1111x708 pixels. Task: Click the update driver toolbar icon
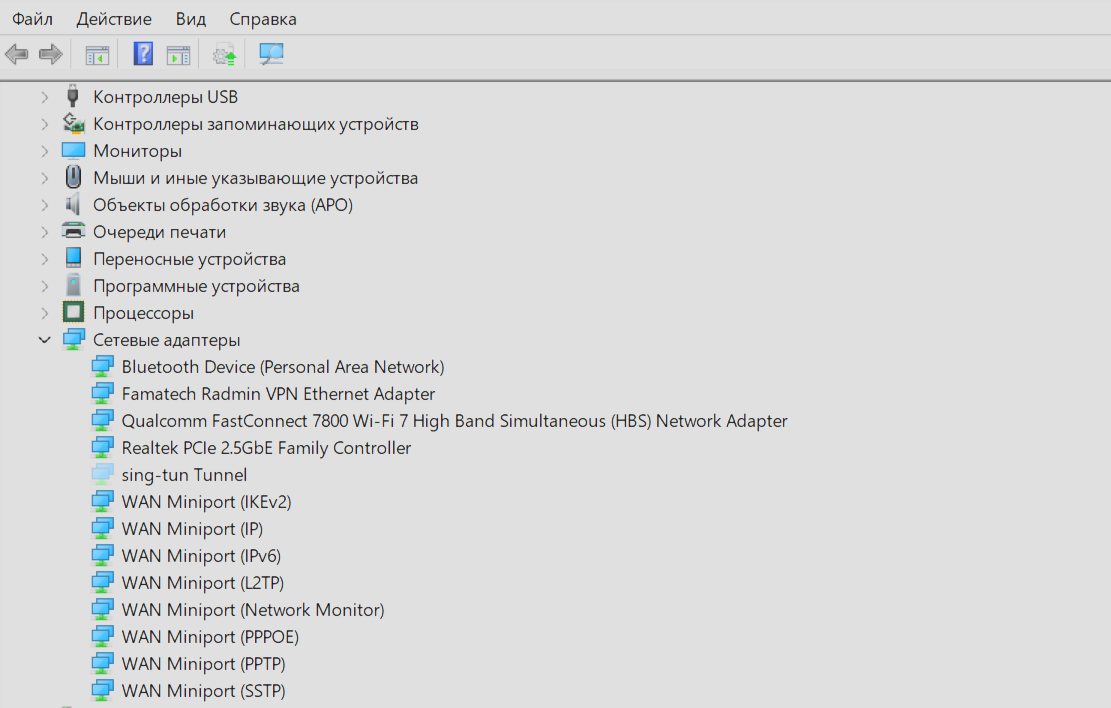point(225,55)
